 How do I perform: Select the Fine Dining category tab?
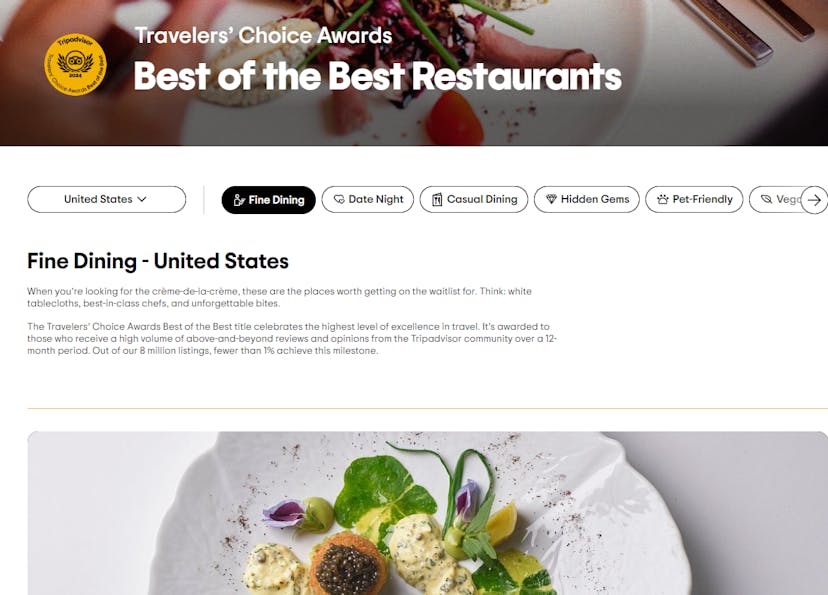click(x=268, y=200)
